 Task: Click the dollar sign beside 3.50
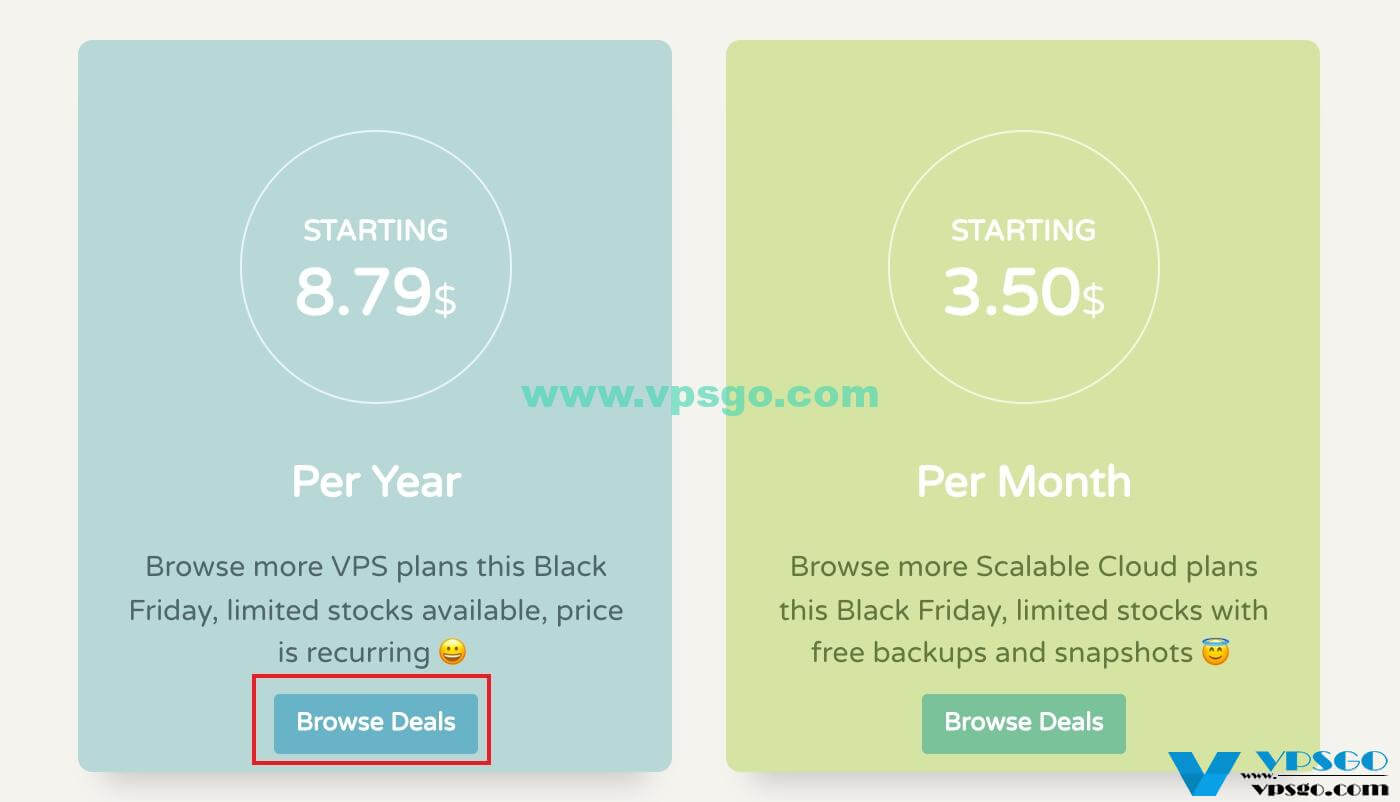[x=1093, y=299]
